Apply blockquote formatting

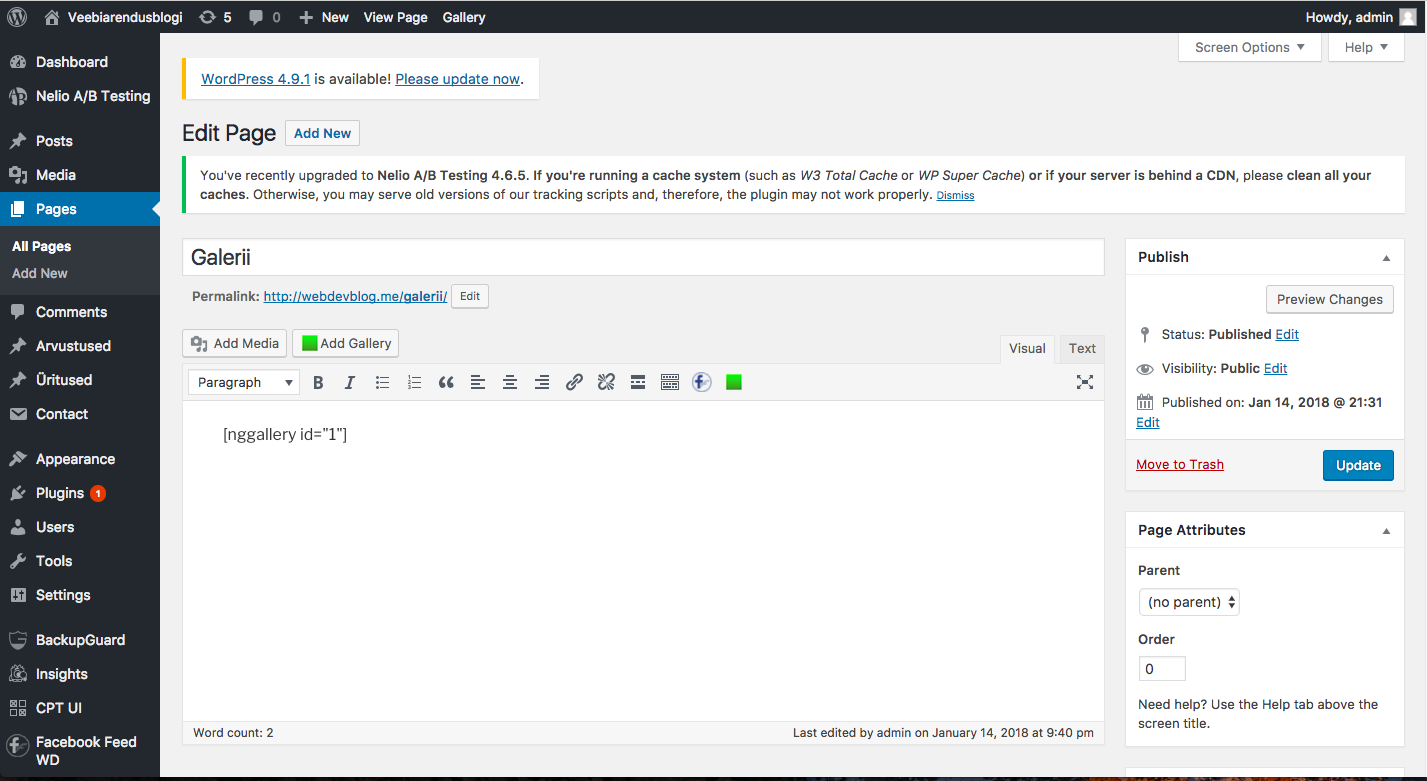[x=446, y=382]
